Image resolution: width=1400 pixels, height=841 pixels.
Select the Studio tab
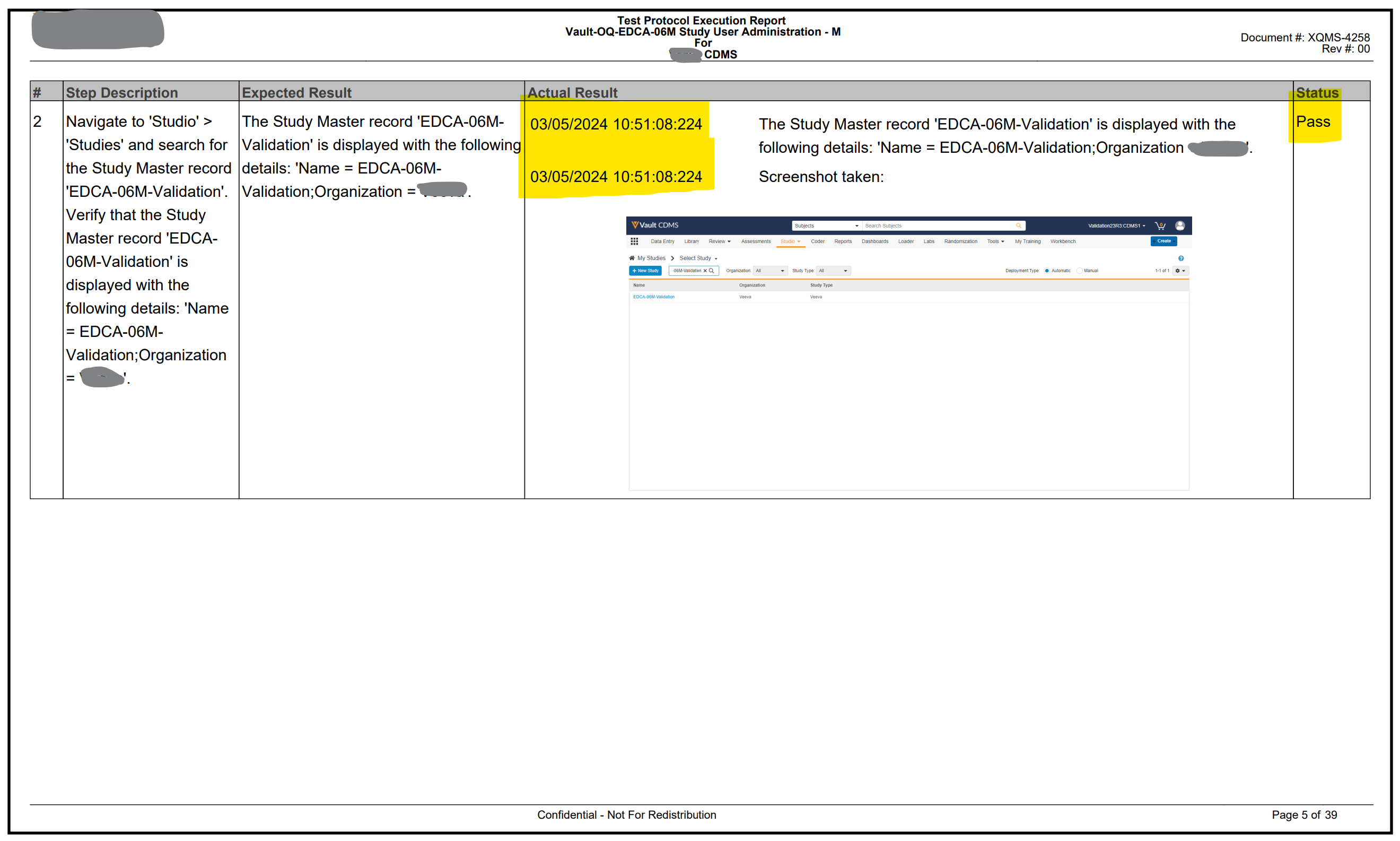pyautogui.click(x=790, y=241)
